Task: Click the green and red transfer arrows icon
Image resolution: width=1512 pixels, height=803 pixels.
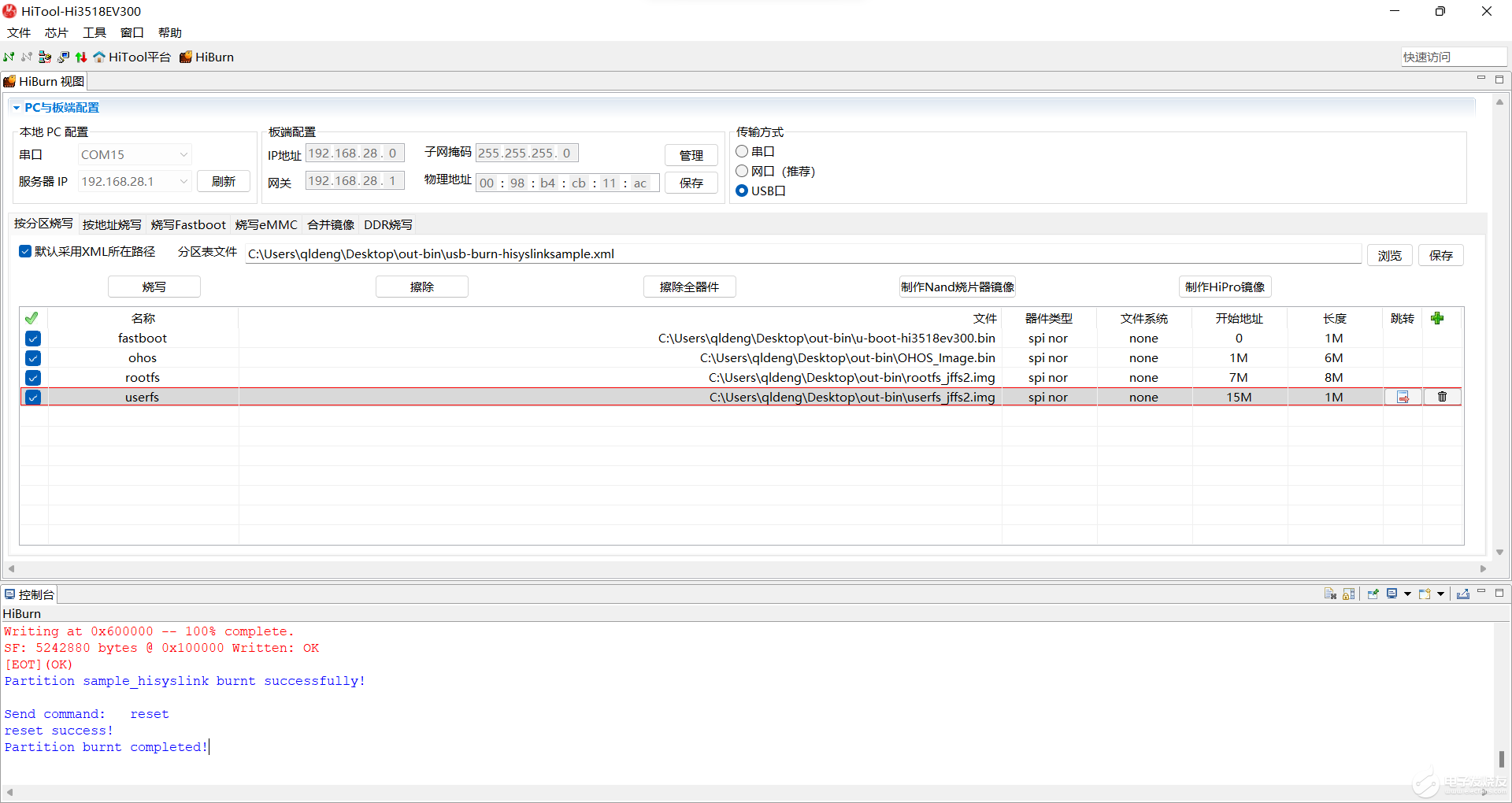Action: pyautogui.click(x=81, y=57)
